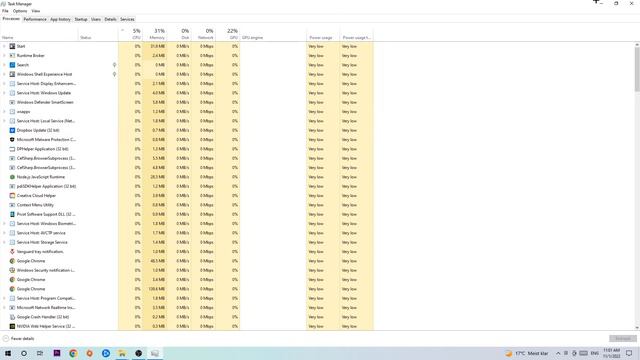The image size is (640, 360).
Task: Expand the Runtime Broker process group
Action: coord(4,56)
